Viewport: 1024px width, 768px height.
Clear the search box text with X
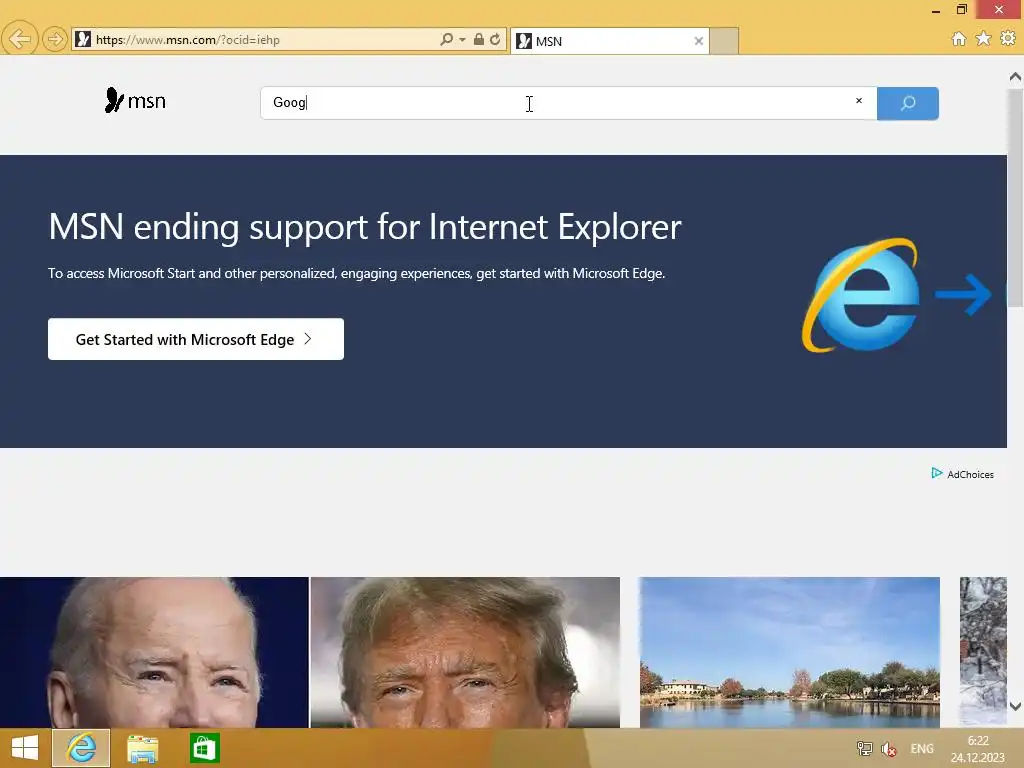click(x=859, y=101)
